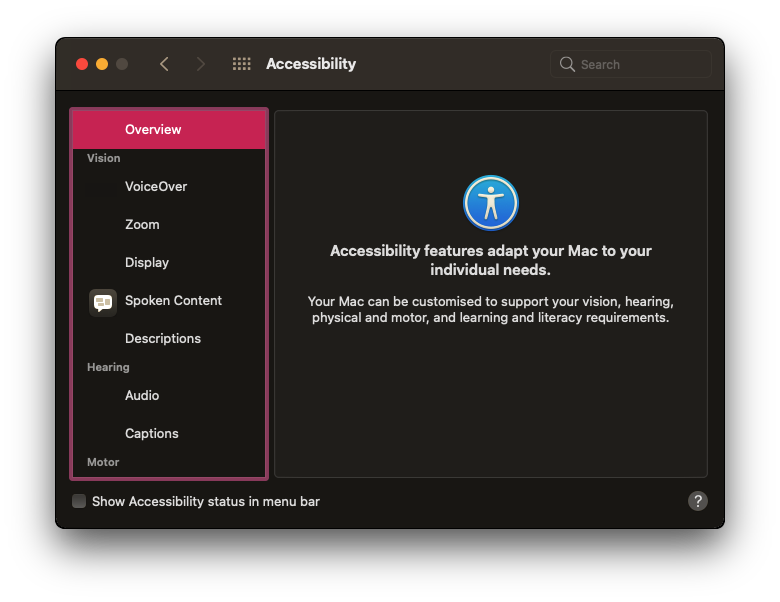Open the show-all preferences grid

[242, 64]
